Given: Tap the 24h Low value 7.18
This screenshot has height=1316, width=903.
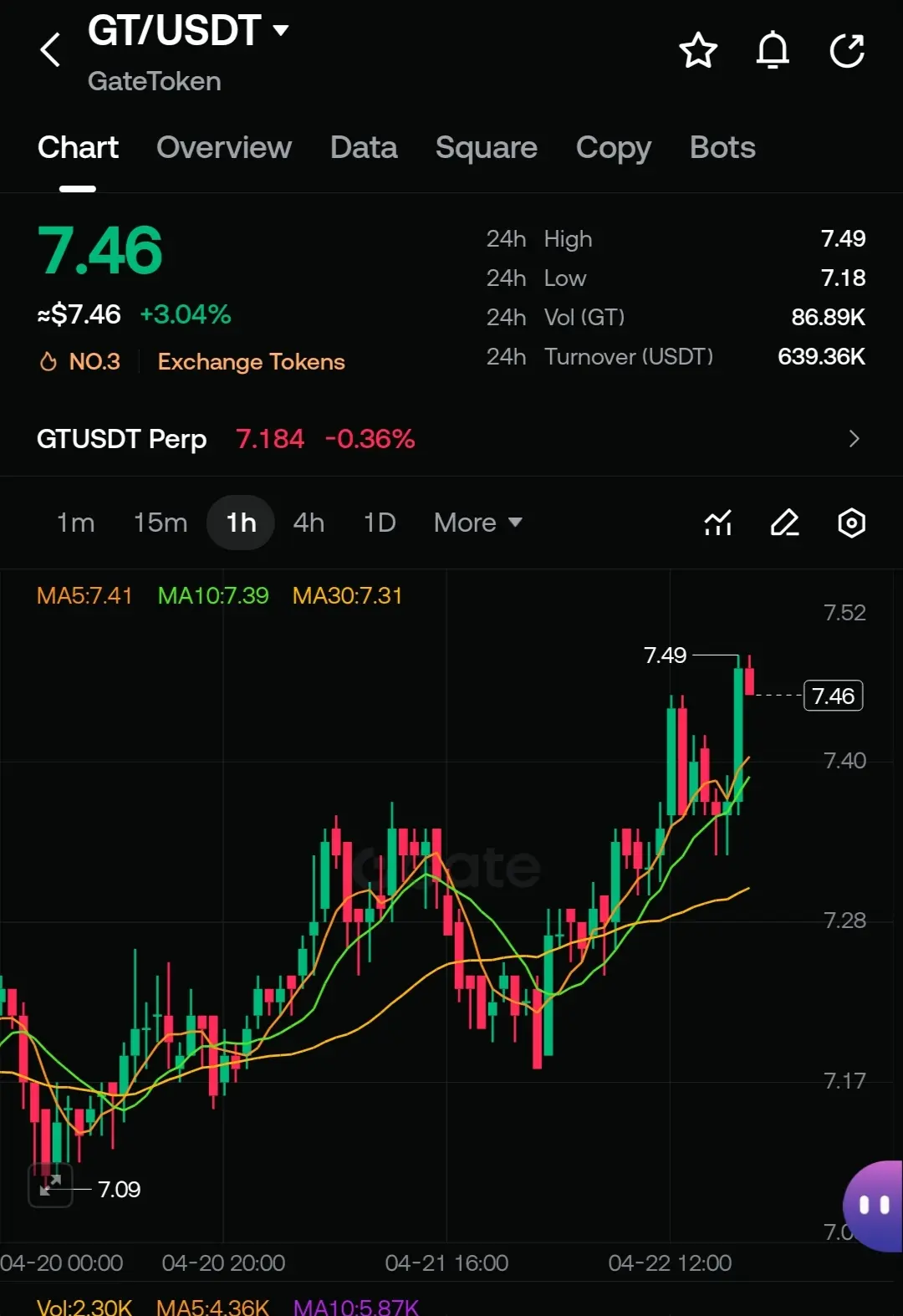Looking at the screenshot, I should (x=843, y=278).
